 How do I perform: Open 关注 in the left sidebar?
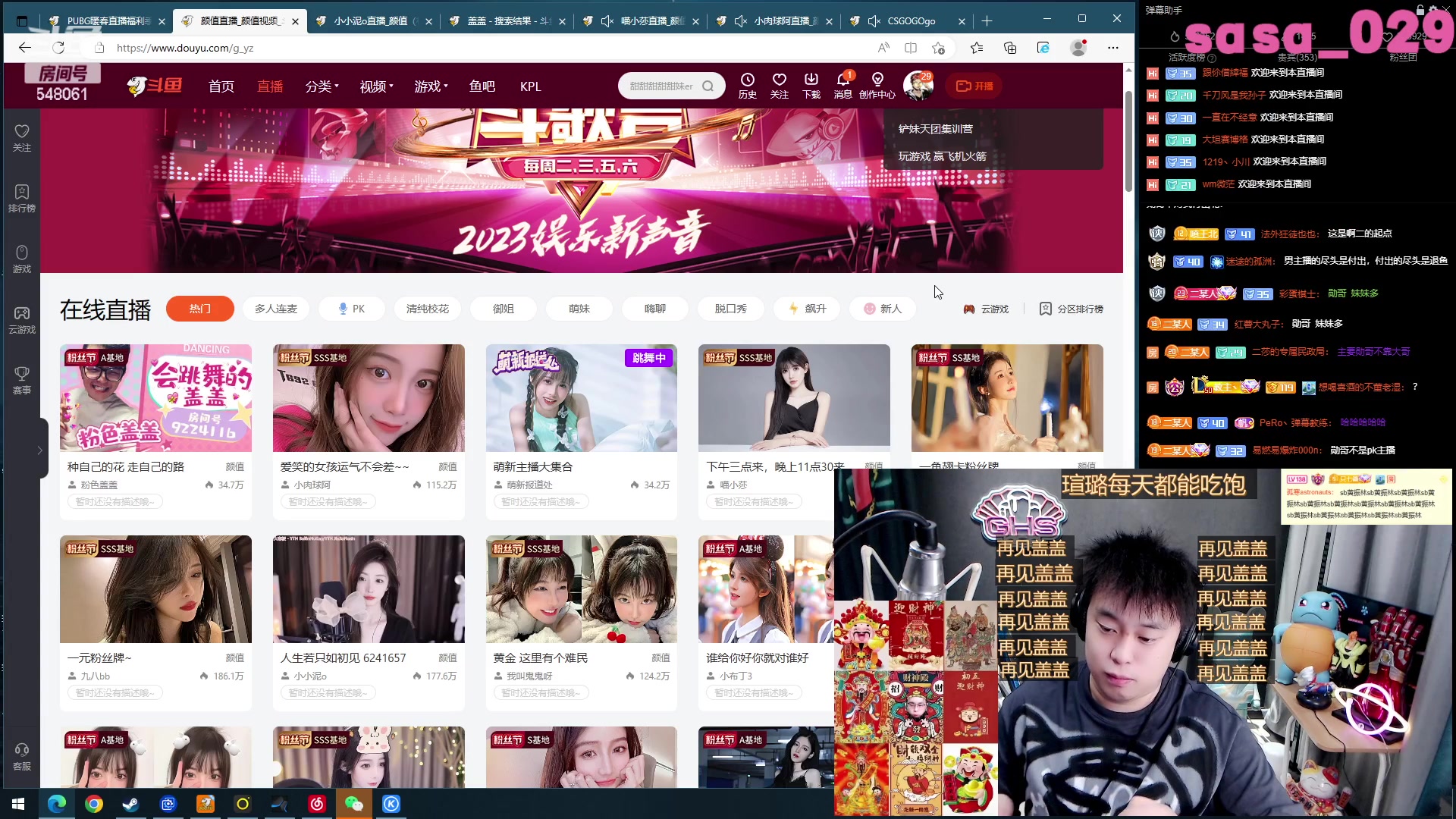coord(22,137)
